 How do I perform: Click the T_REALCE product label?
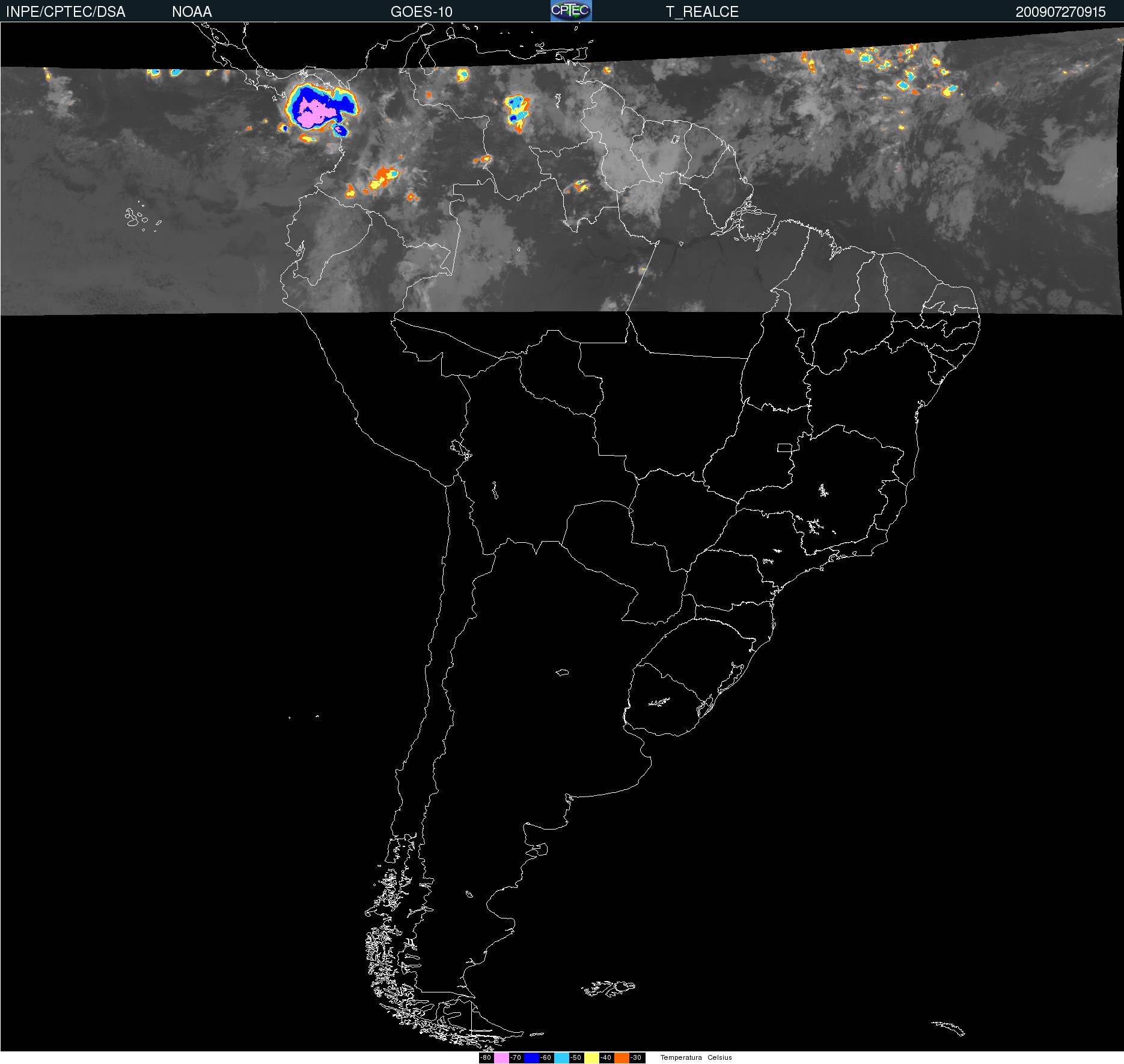702,12
